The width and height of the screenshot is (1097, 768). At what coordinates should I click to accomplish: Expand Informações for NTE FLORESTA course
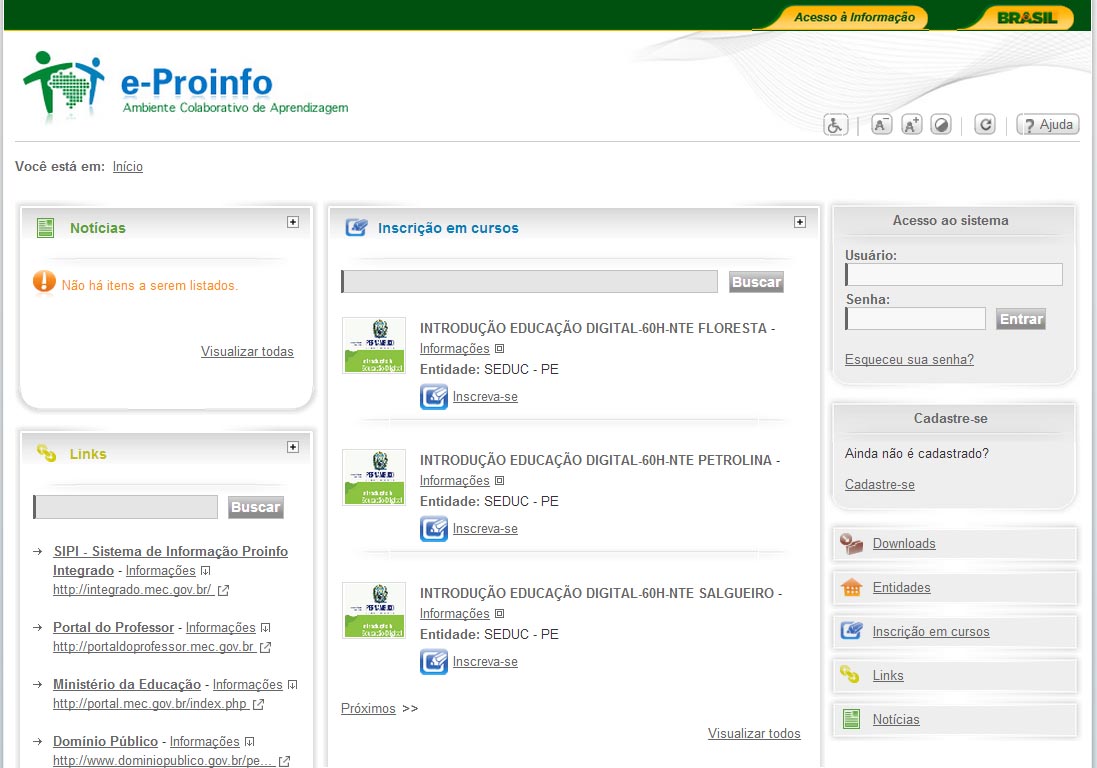pyautogui.click(x=462, y=348)
